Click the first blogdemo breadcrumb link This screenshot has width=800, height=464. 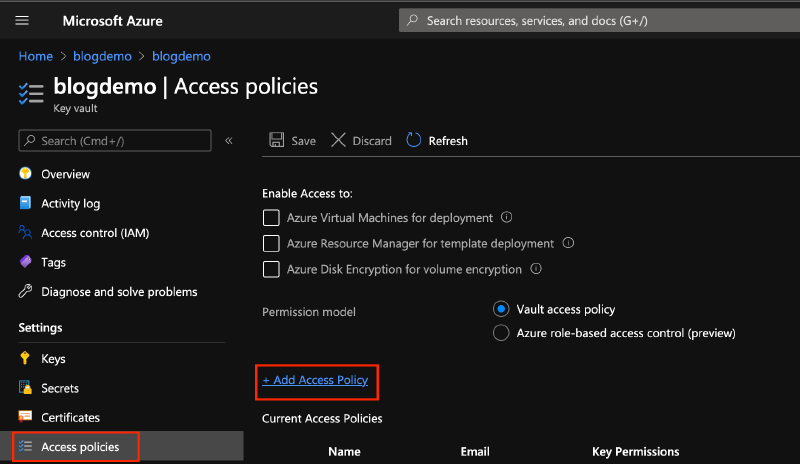102,56
